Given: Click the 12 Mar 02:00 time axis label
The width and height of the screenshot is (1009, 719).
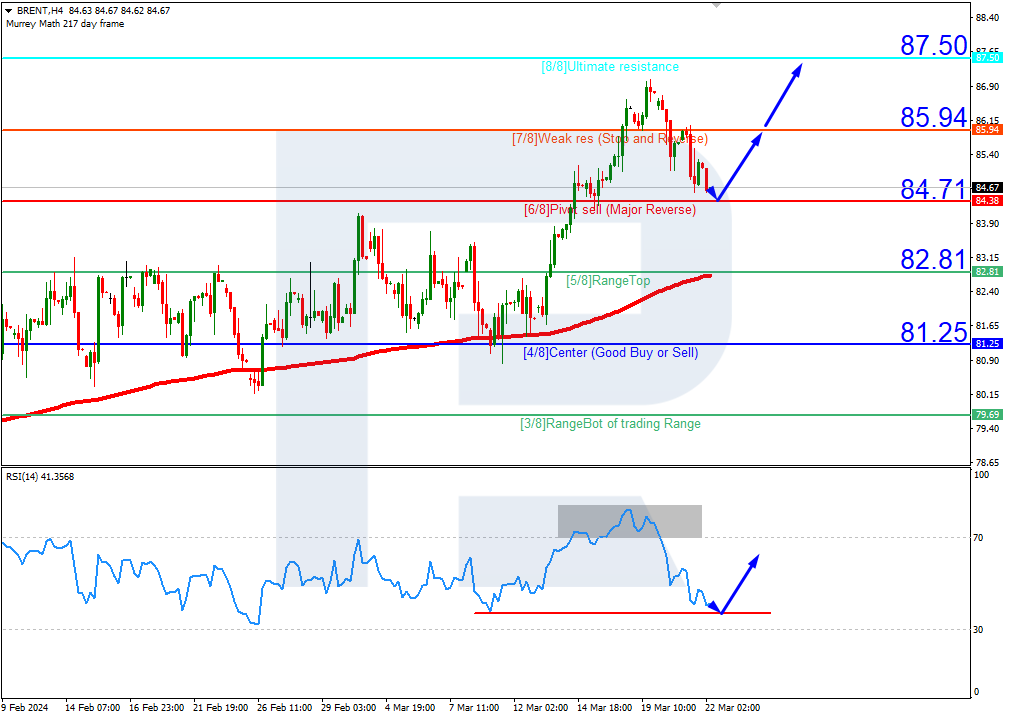Looking at the screenshot, I should click(540, 708).
